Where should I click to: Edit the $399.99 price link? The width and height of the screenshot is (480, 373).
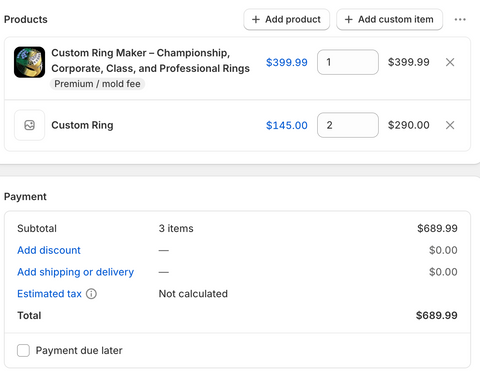tap(287, 62)
